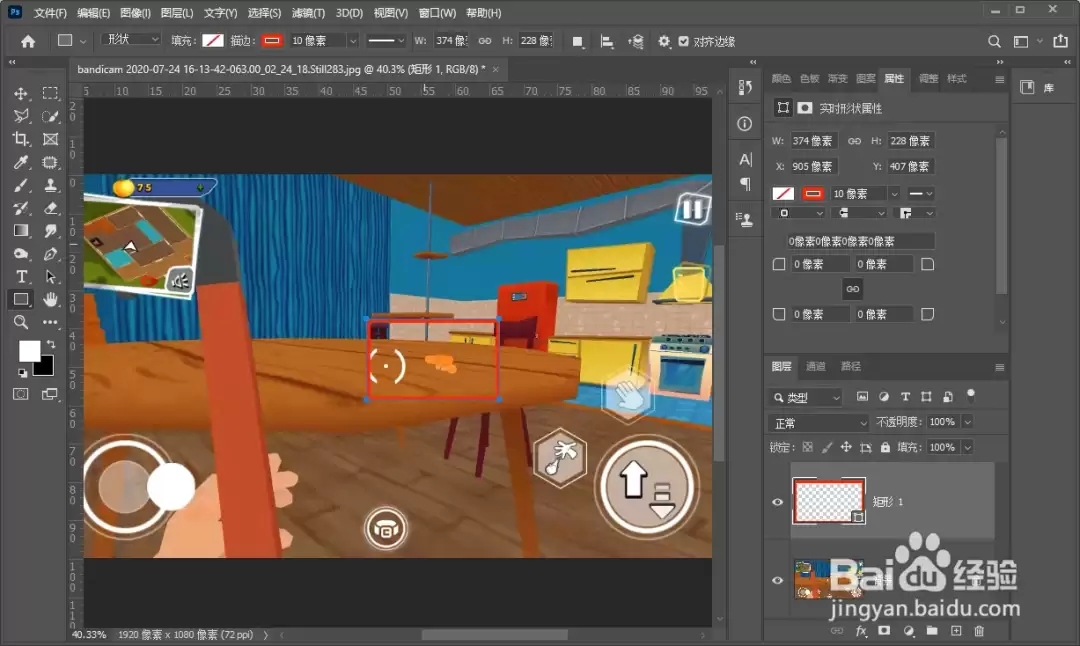1080x646 pixels.
Task: Open the 窗口(W) menu
Action: click(437, 12)
